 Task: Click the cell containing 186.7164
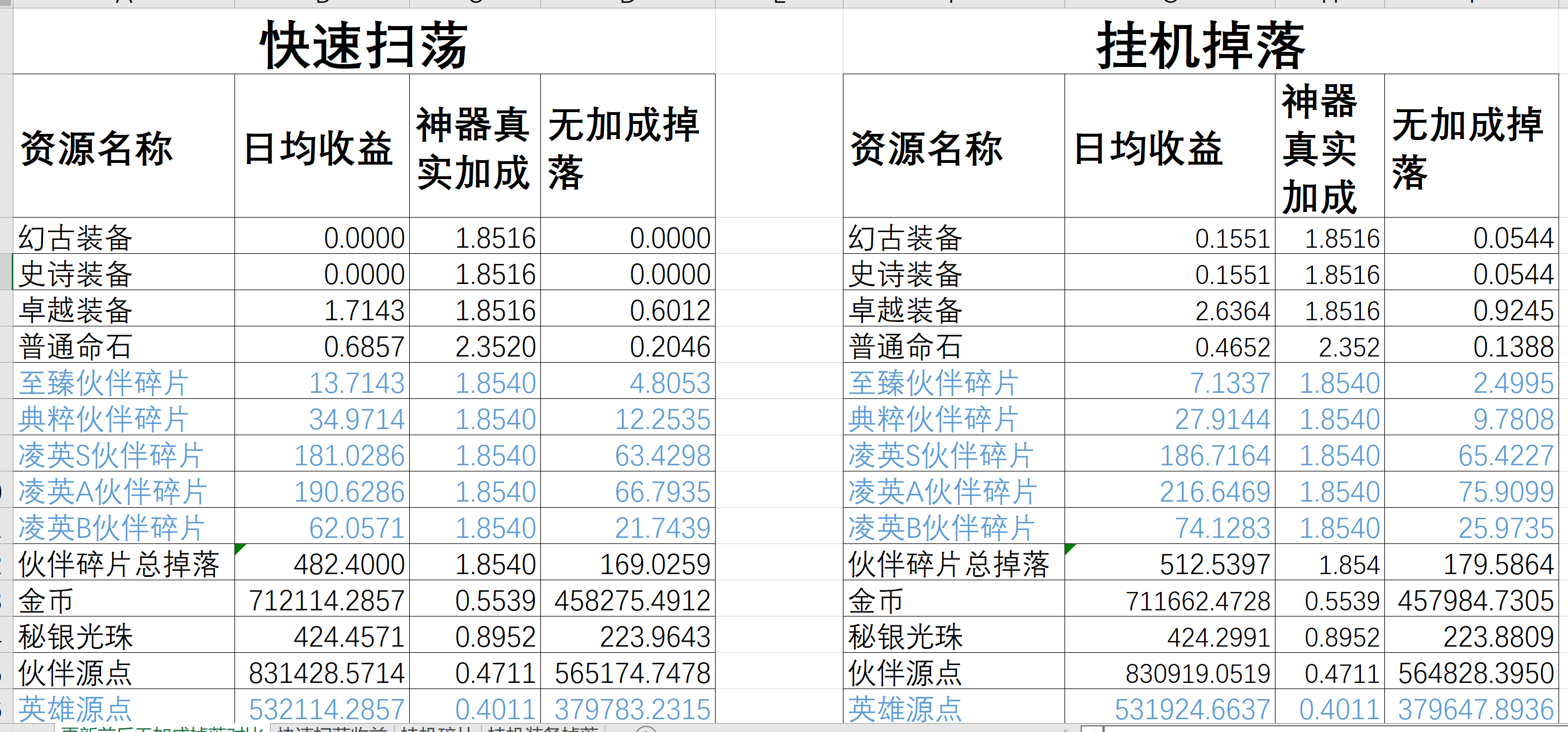[x=1169, y=455]
